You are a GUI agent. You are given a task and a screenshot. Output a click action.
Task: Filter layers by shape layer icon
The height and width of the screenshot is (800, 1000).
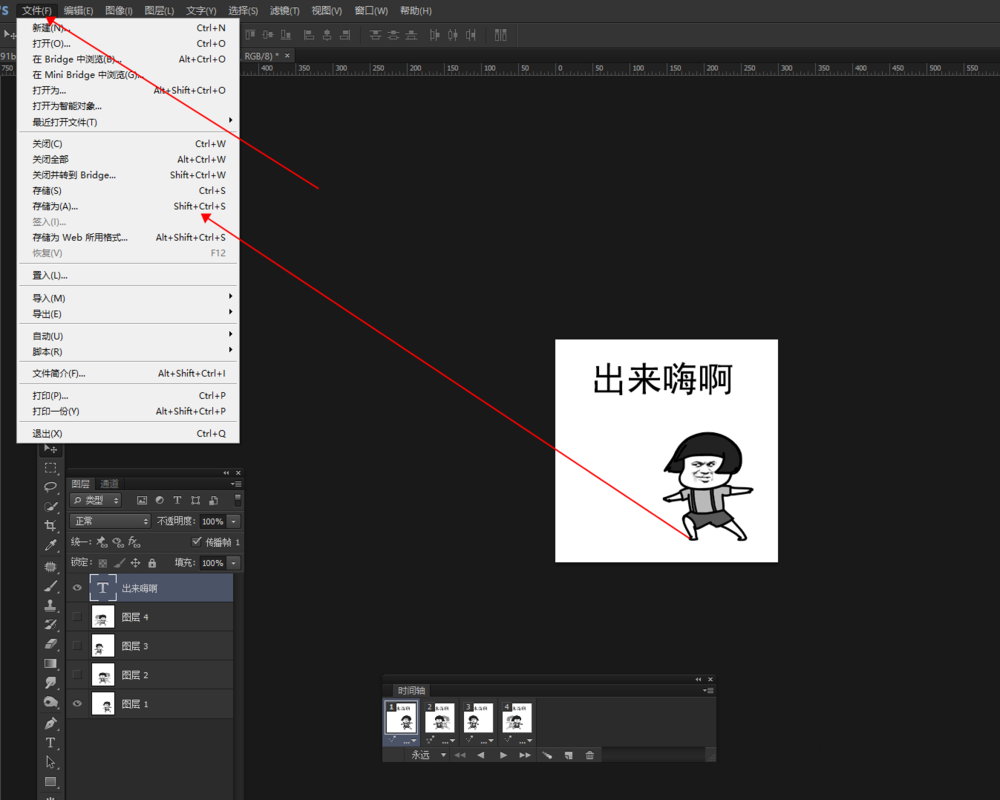[x=195, y=501]
